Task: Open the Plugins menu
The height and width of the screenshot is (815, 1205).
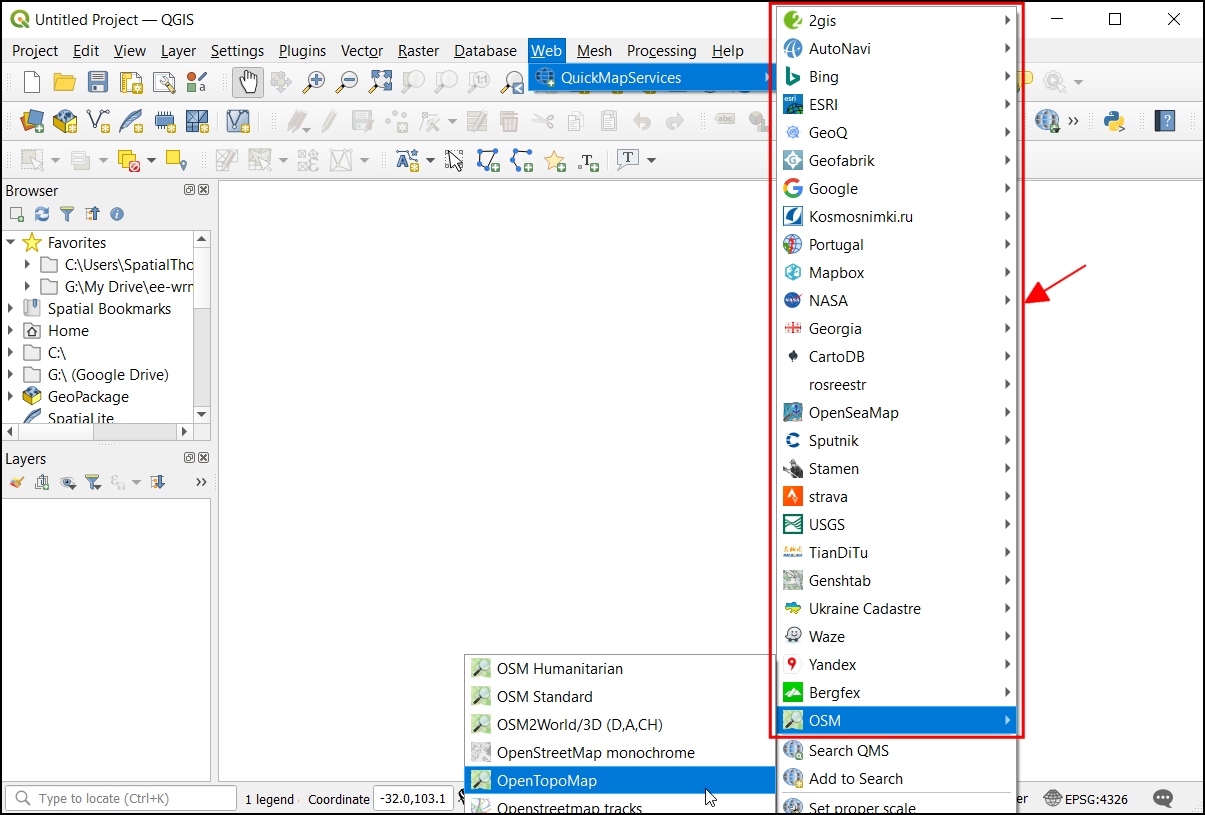Action: 302,51
